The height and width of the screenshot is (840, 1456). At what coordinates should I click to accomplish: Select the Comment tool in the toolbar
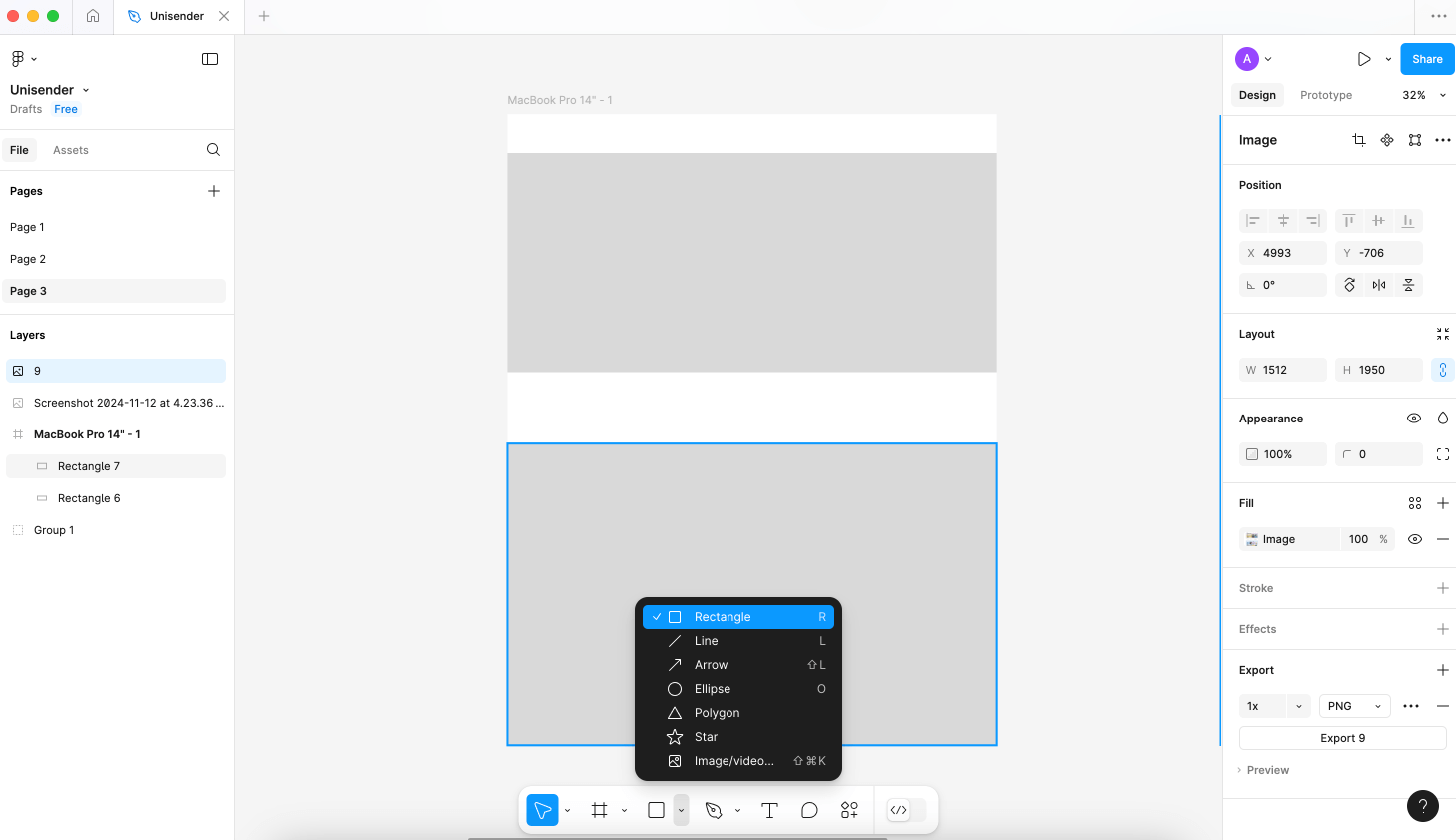coord(809,810)
